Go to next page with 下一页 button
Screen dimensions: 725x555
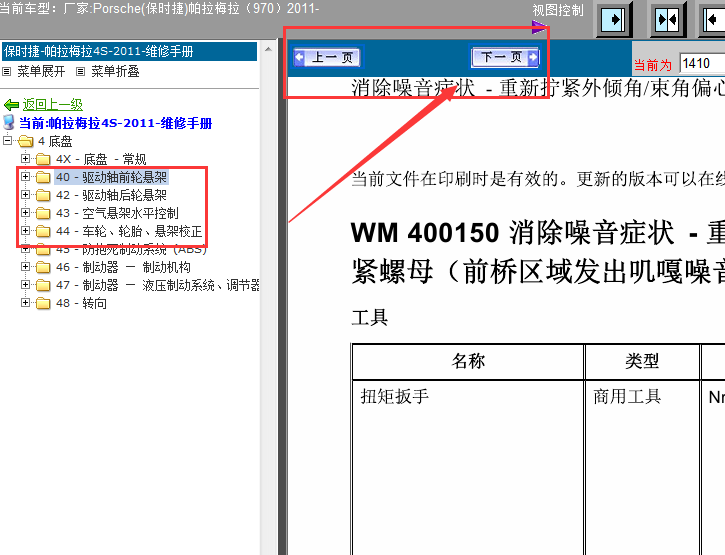pos(505,57)
